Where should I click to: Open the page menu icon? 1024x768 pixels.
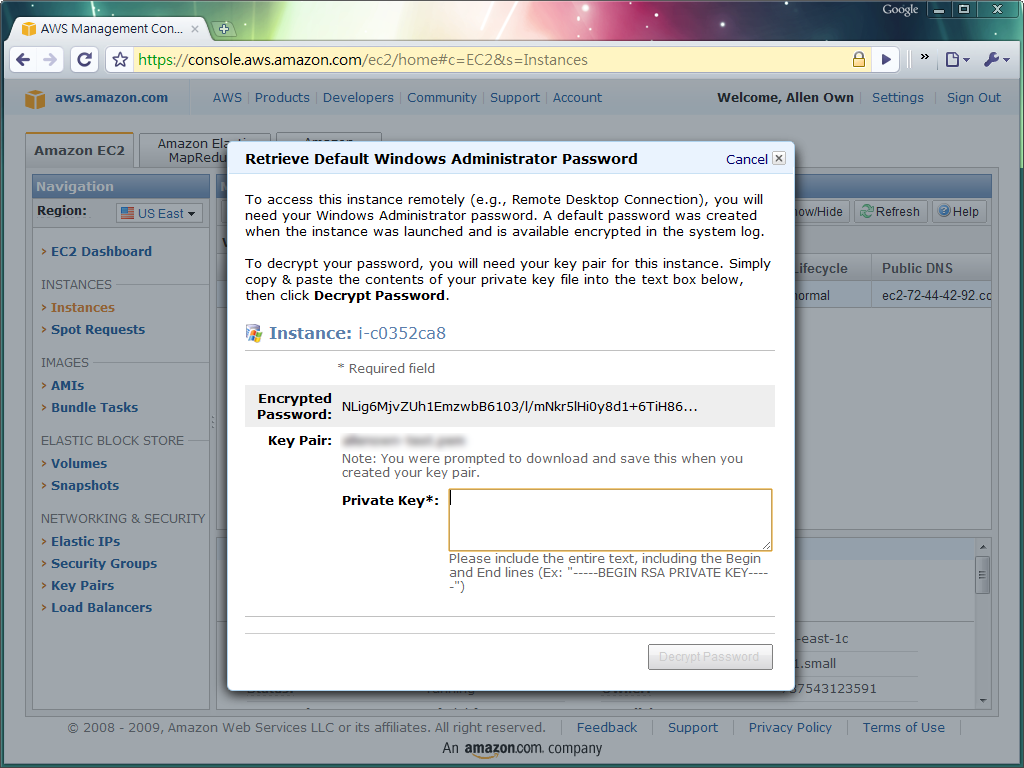957,60
